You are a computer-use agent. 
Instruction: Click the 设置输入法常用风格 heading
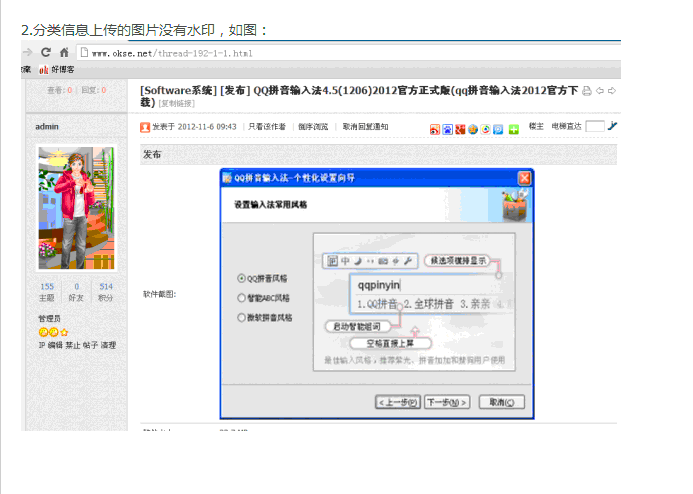(x=270, y=205)
